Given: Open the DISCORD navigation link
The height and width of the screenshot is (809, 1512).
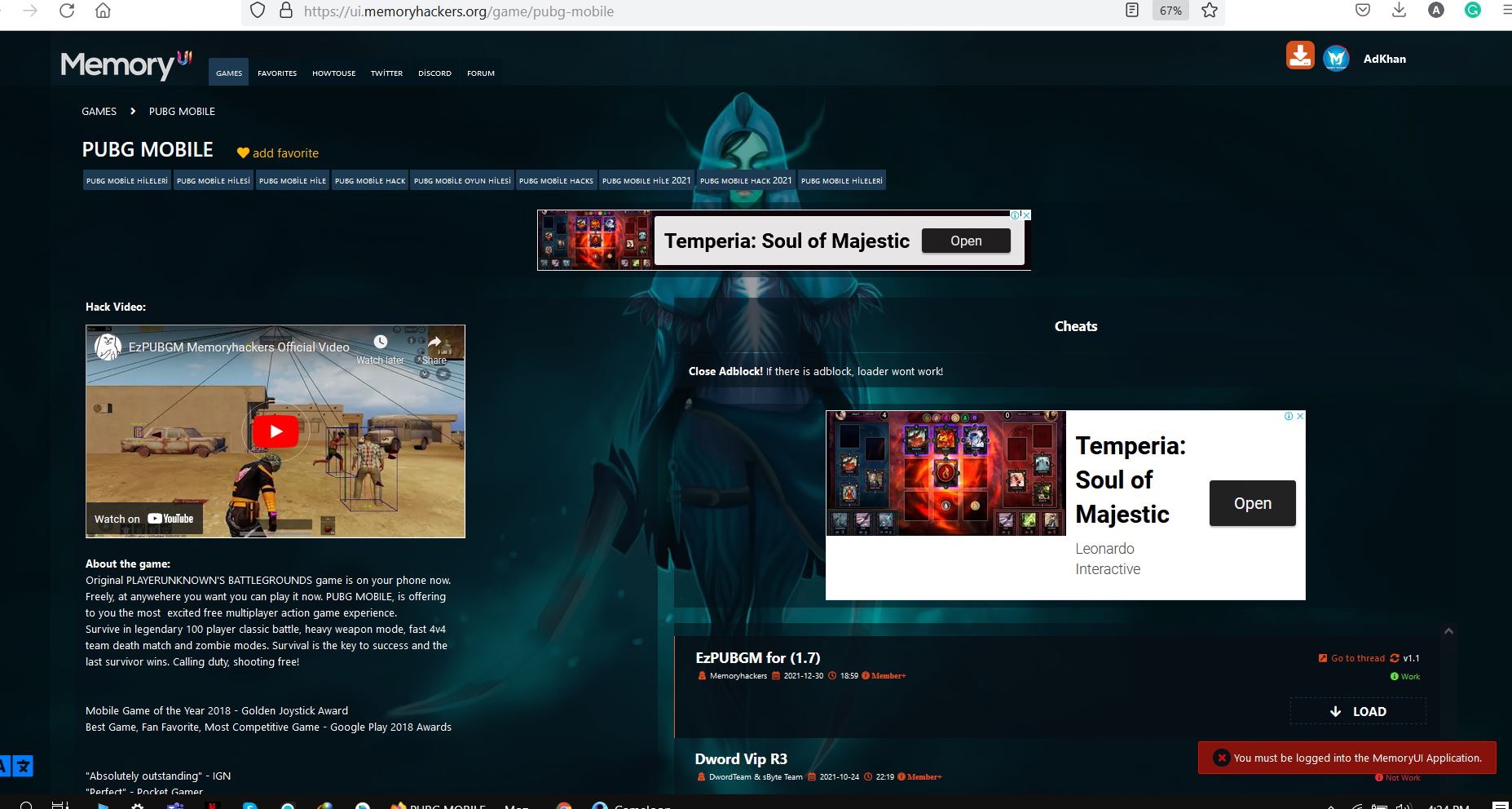Looking at the screenshot, I should [x=434, y=73].
